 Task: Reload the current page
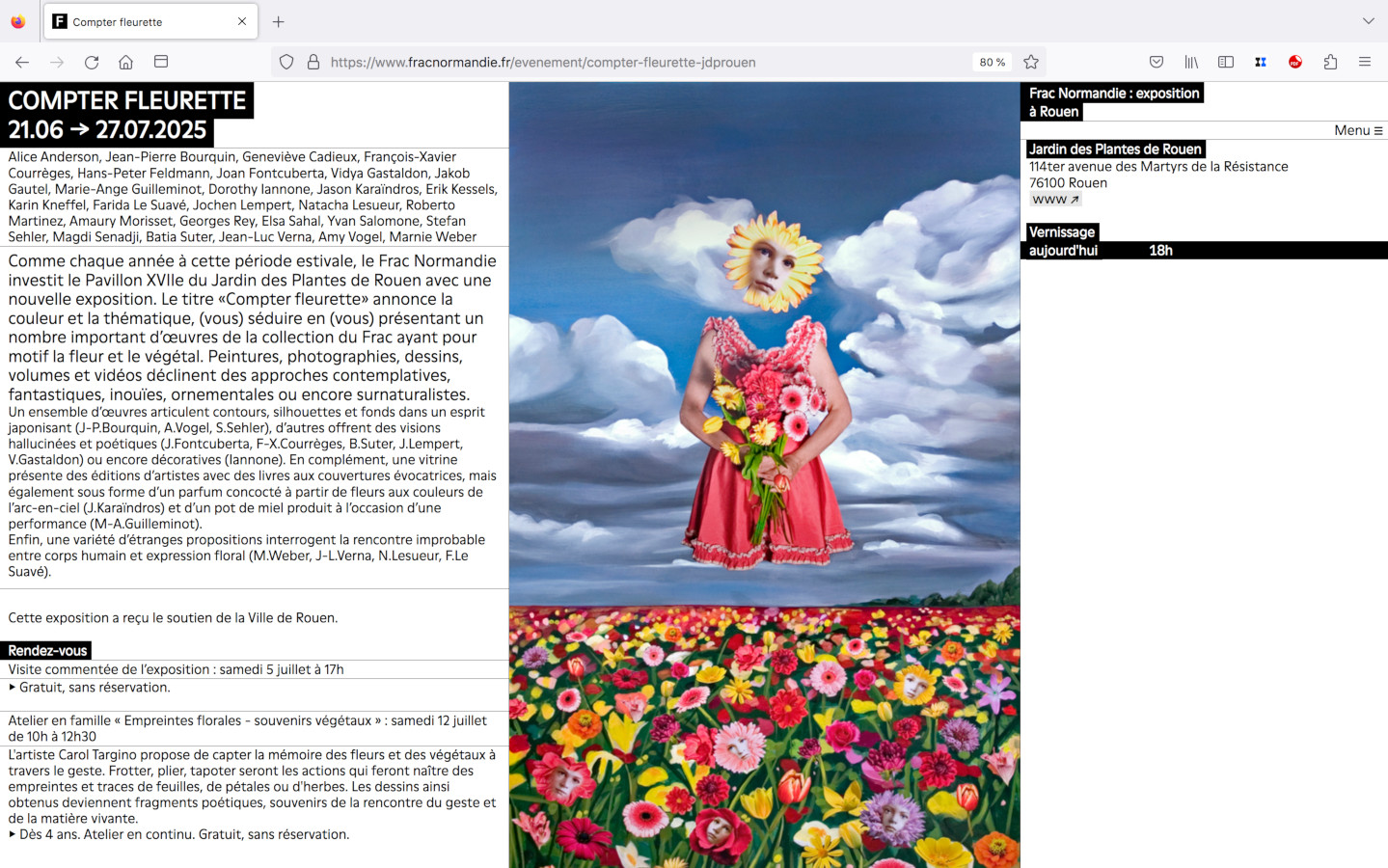pos(92,62)
